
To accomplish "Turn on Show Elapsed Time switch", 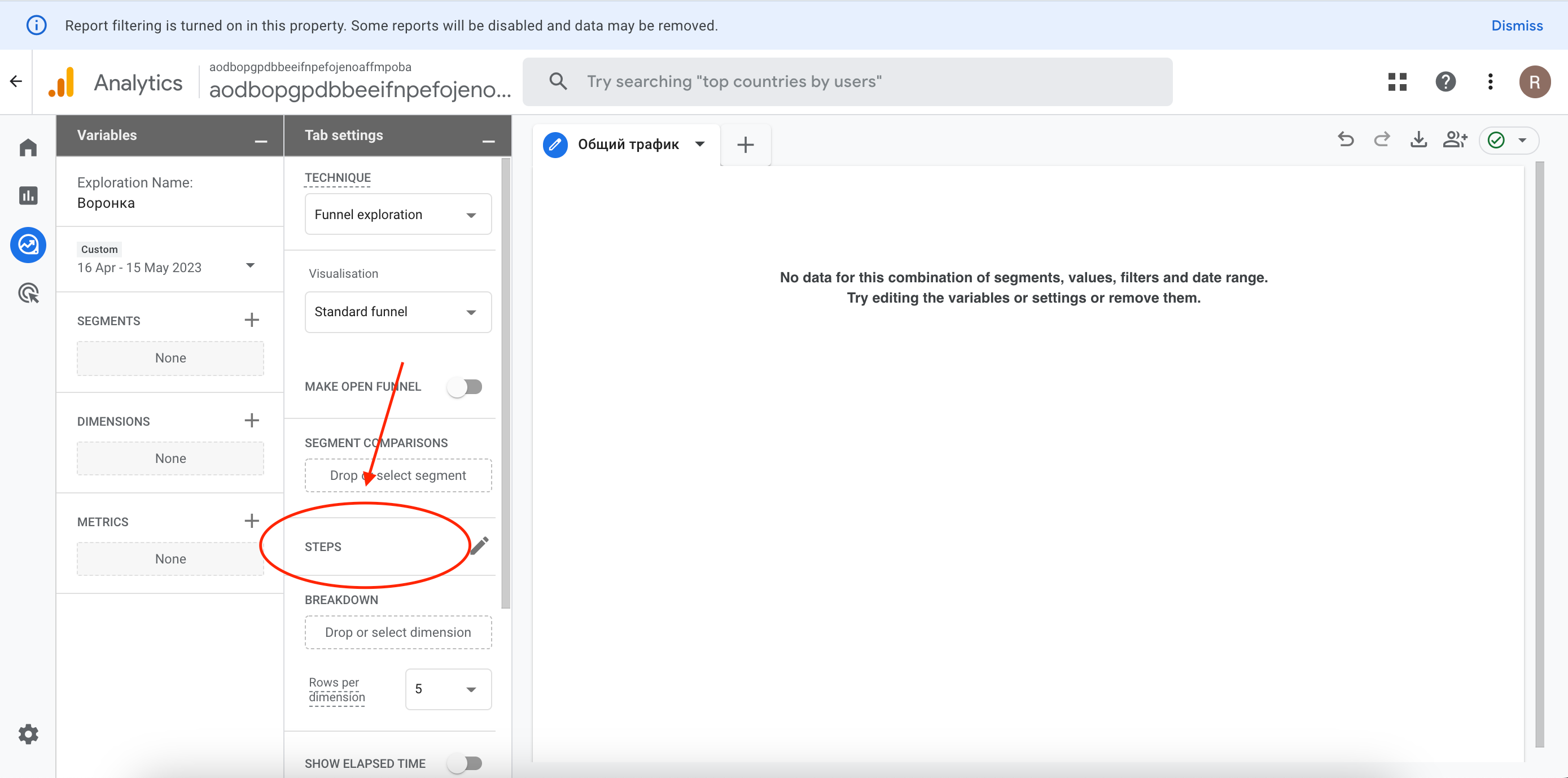I will [465, 763].
